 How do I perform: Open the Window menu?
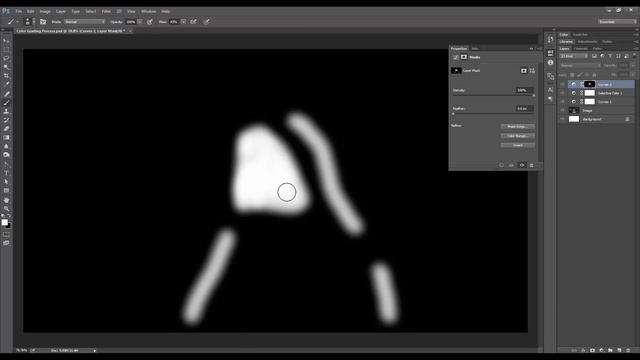coord(148,11)
